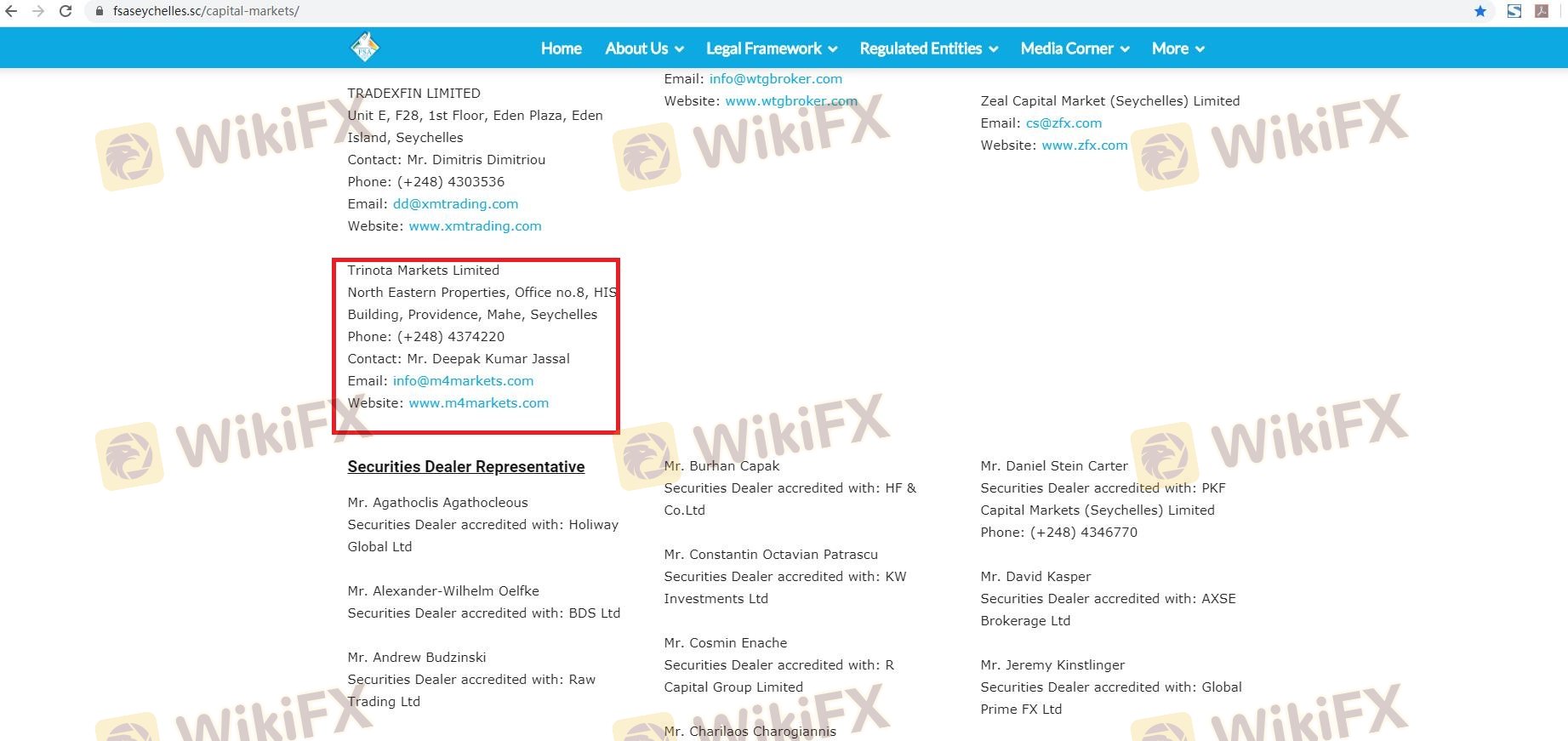Expand the About Us dropdown
This screenshot has height=741, width=1568.
point(644,48)
